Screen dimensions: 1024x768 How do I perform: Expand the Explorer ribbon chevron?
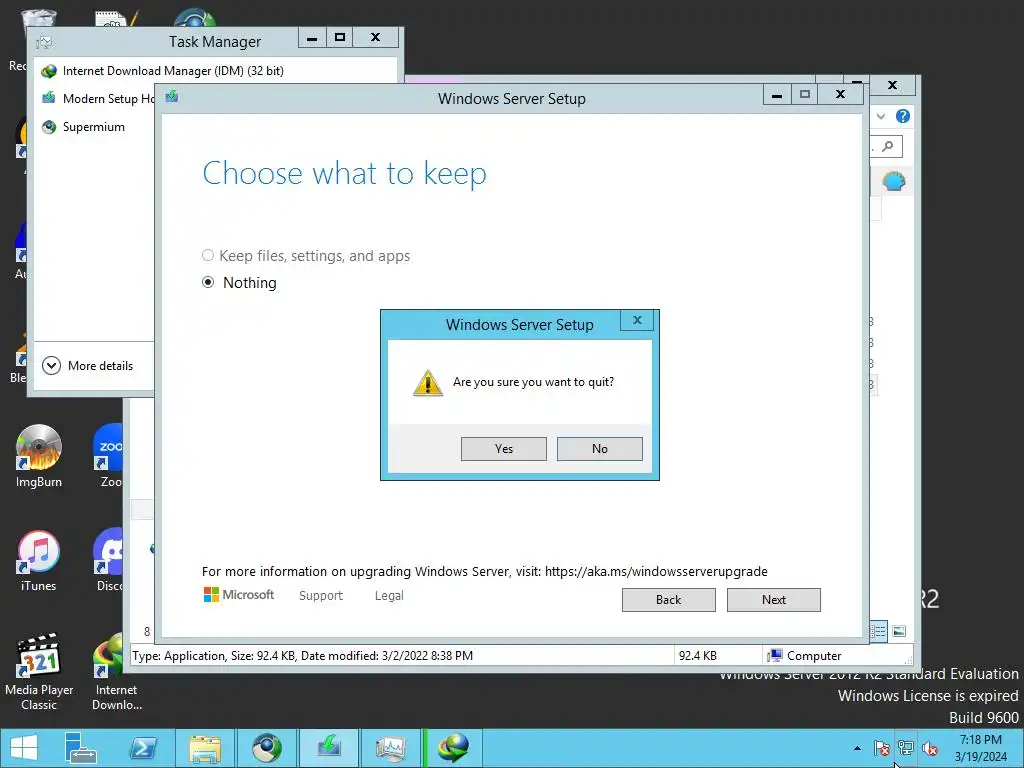coord(881,116)
